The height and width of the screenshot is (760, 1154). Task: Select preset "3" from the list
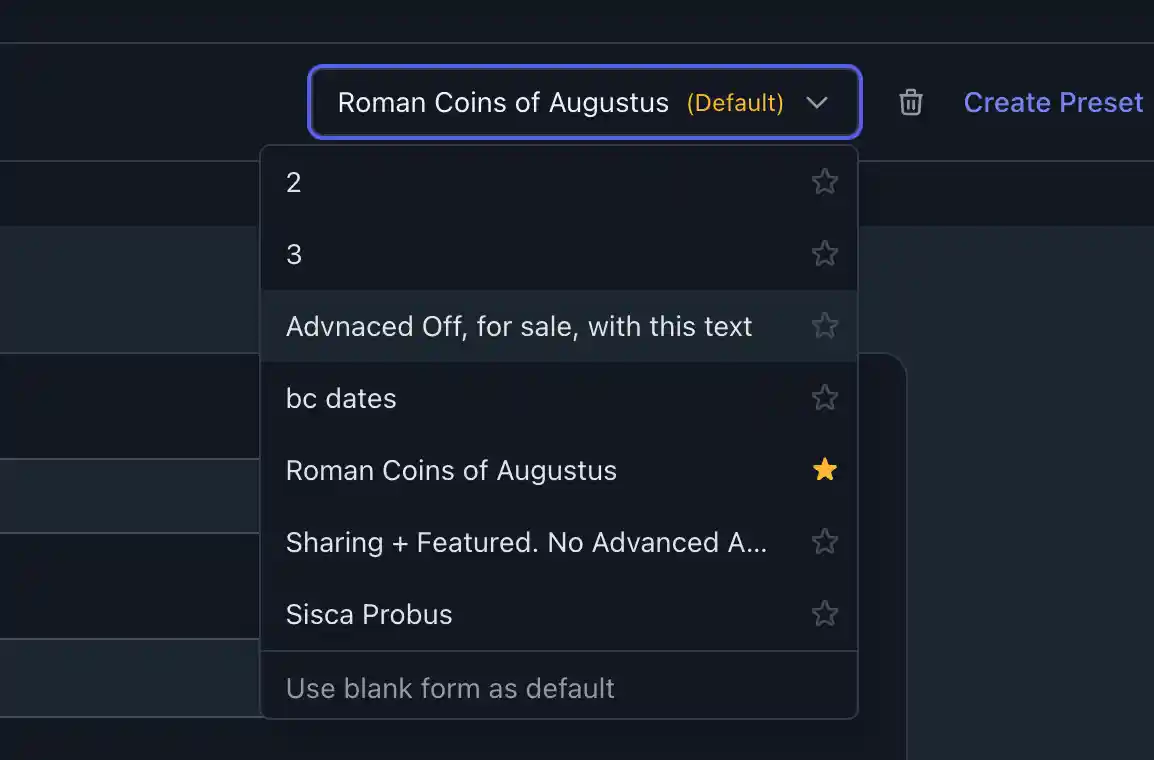(294, 254)
